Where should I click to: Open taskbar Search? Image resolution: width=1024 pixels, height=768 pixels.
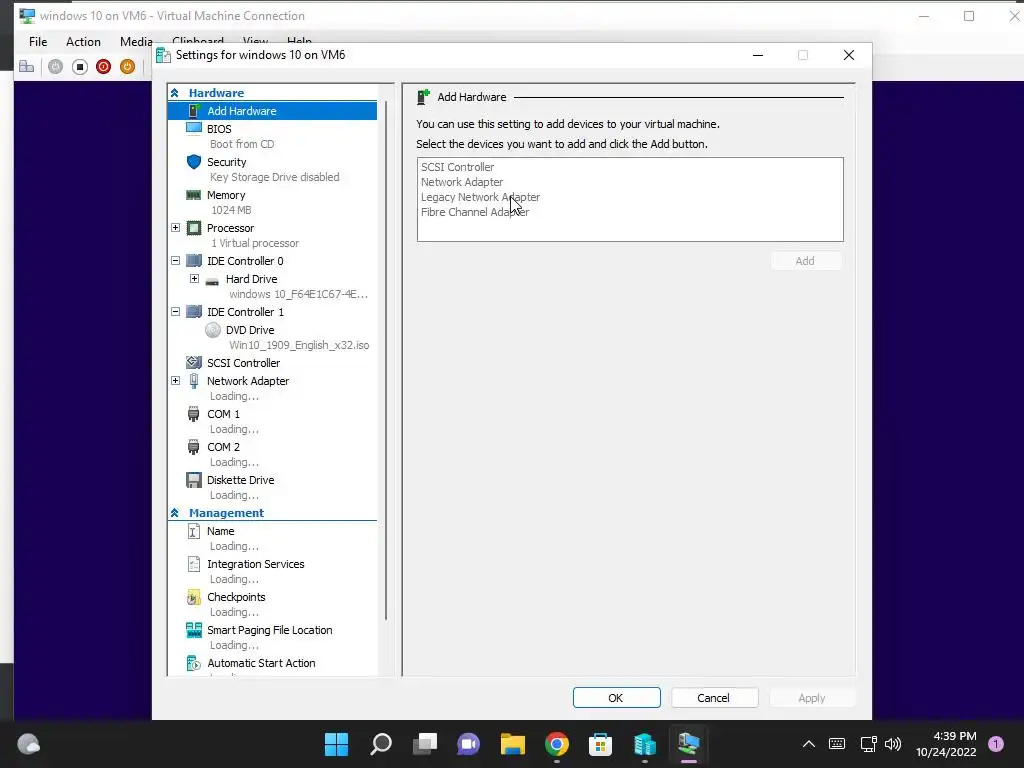coord(381,744)
